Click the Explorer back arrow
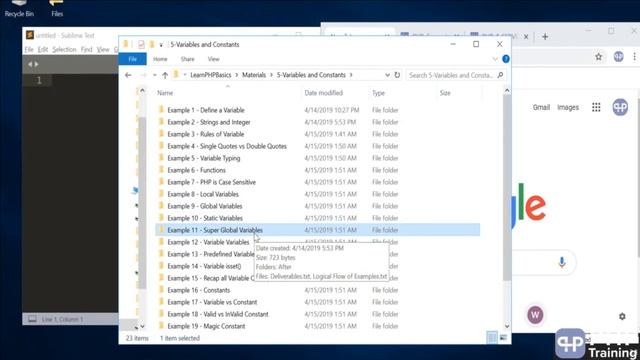The width and height of the screenshot is (640, 360). 128,75
